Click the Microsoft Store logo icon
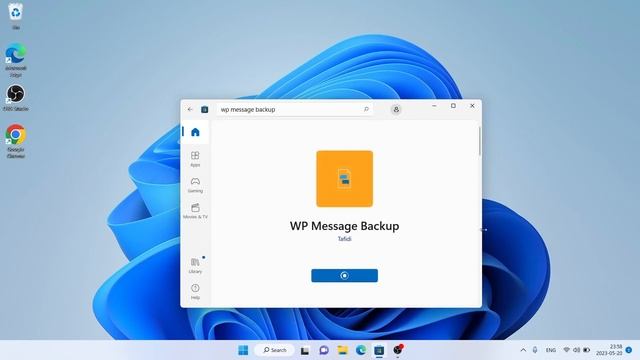This screenshot has height=360, width=640. point(204,109)
